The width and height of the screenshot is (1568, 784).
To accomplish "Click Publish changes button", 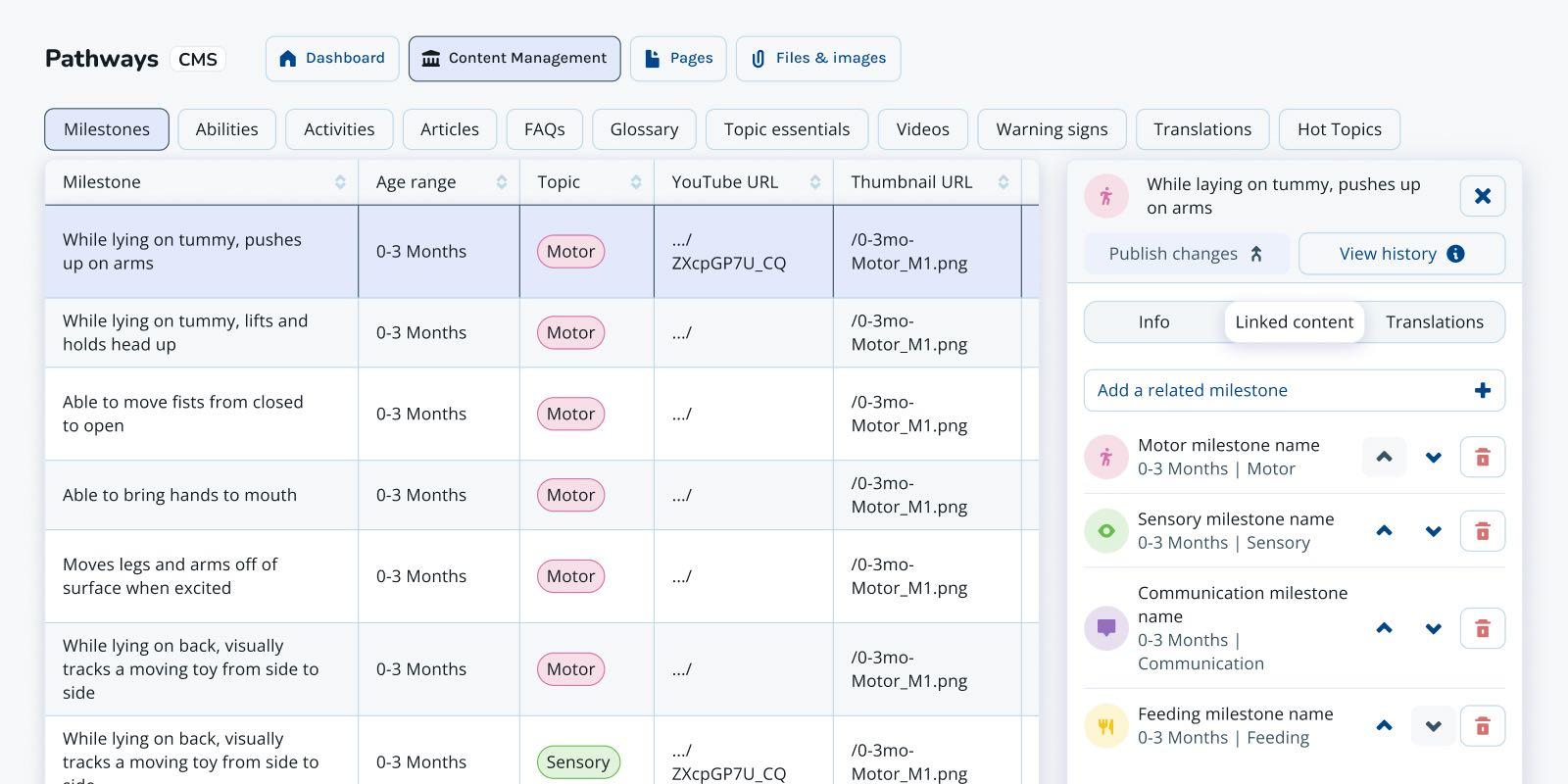I will coord(1185,254).
